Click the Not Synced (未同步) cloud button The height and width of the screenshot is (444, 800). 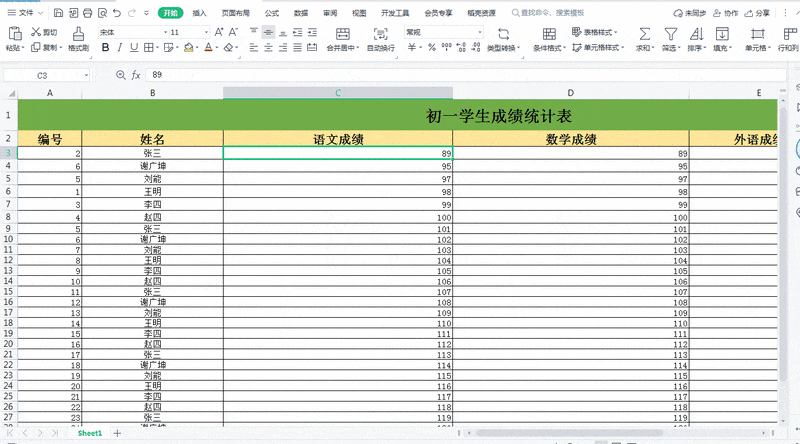pyautogui.click(x=690, y=13)
